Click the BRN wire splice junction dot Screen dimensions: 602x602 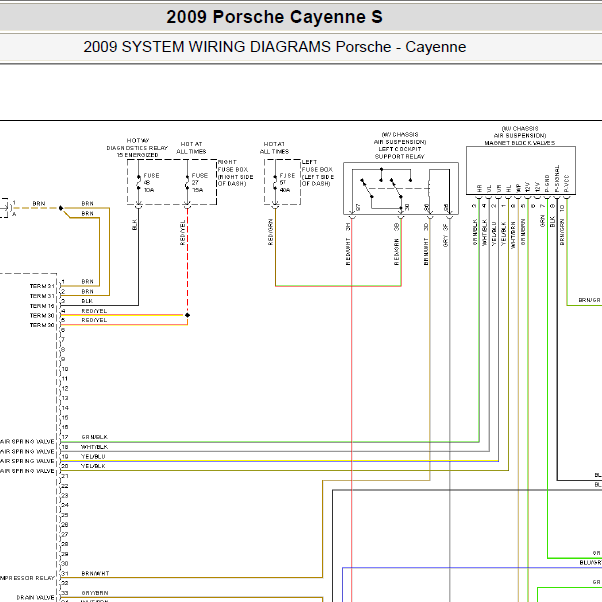(61, 208)
